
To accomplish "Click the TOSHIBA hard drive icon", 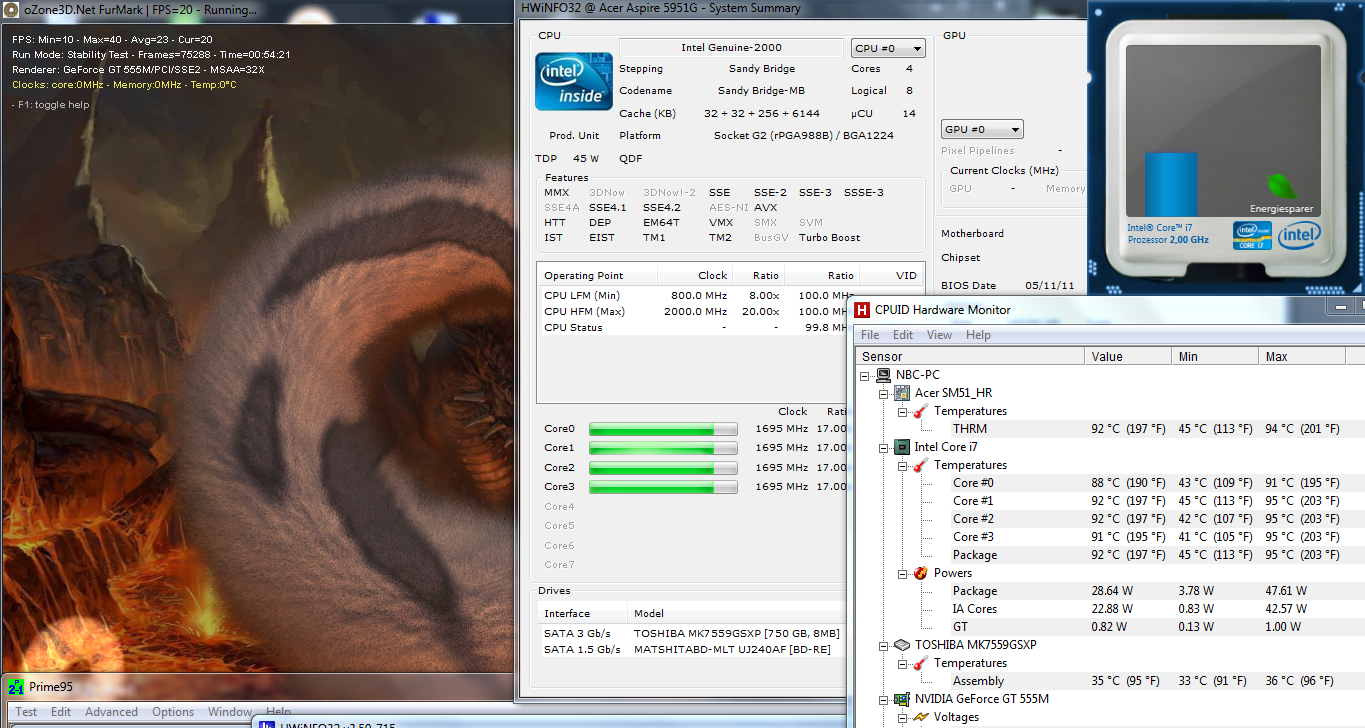I will [901, 645].
